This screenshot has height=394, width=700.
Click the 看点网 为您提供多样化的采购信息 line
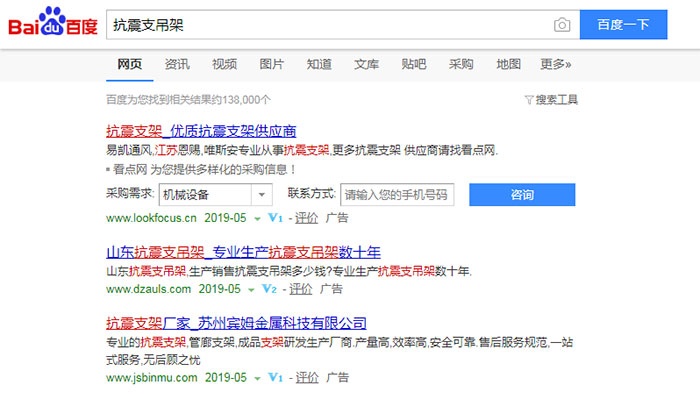pos(201,170)
